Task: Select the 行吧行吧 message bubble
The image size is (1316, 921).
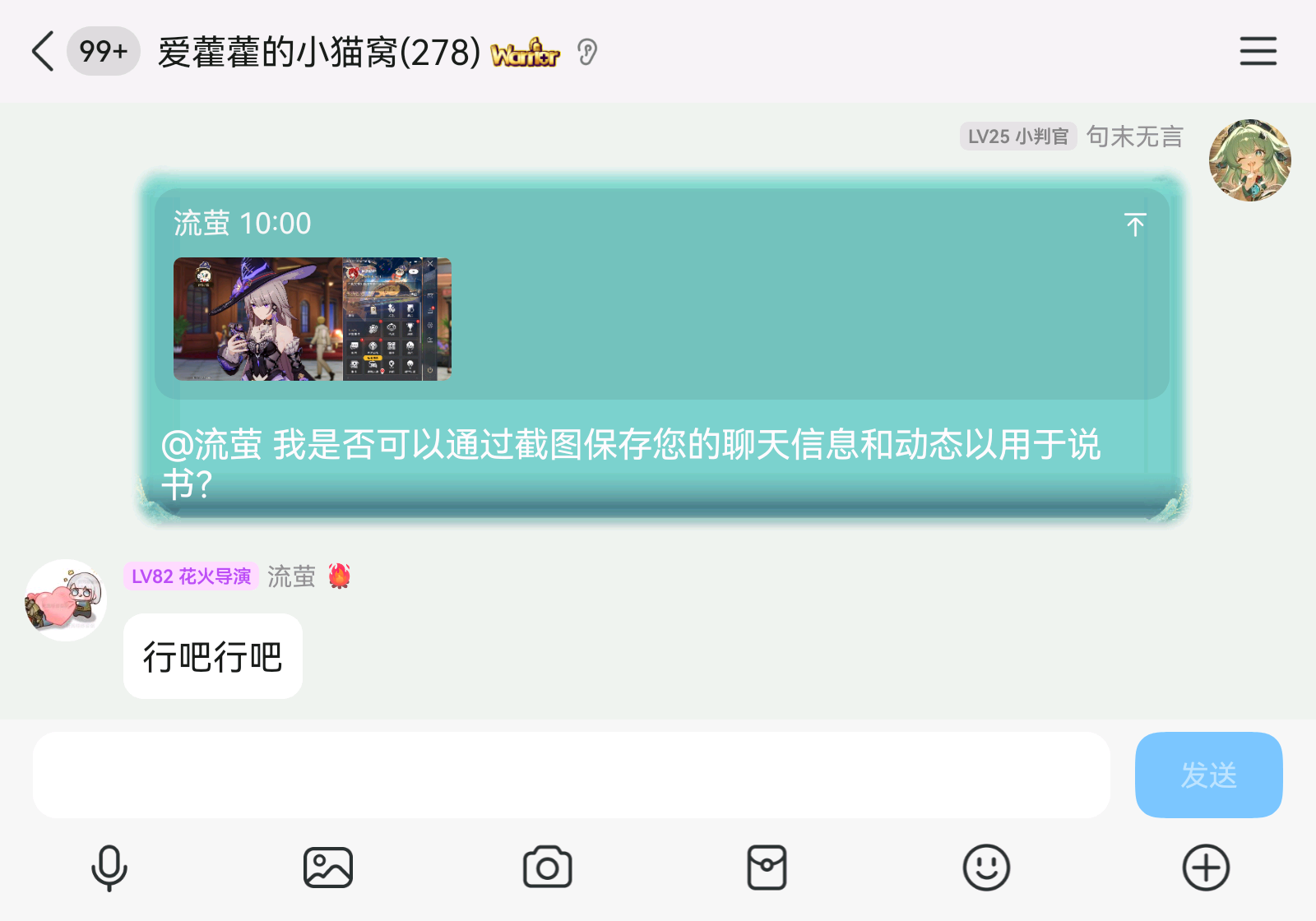Action: pyautogui.click(x=213, y=656)
